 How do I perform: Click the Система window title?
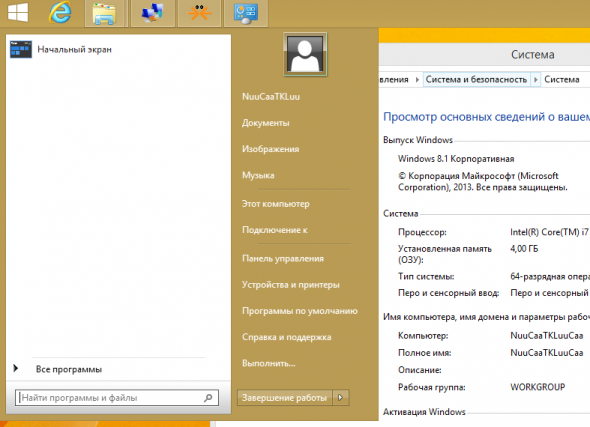point(532,55)
